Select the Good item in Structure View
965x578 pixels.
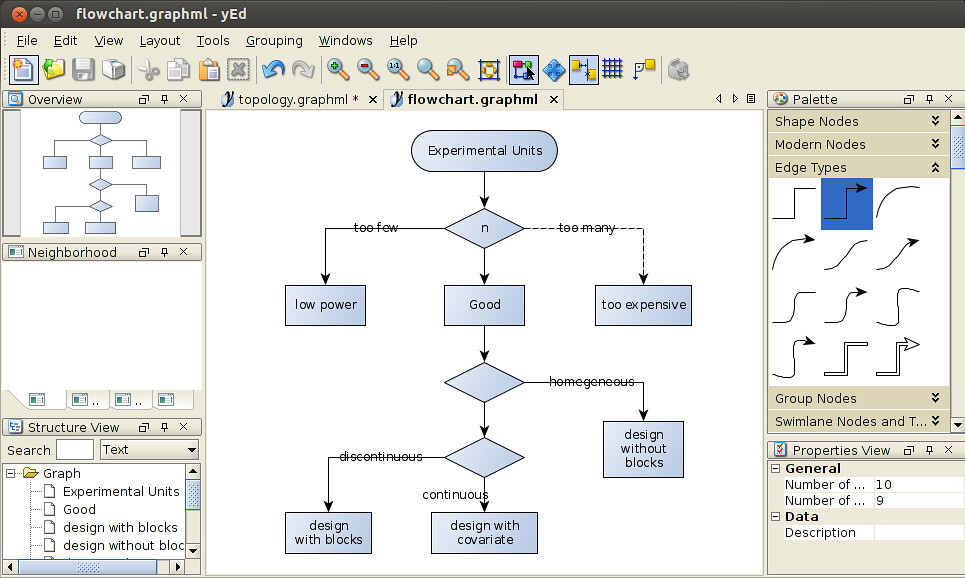coord(79,509)
